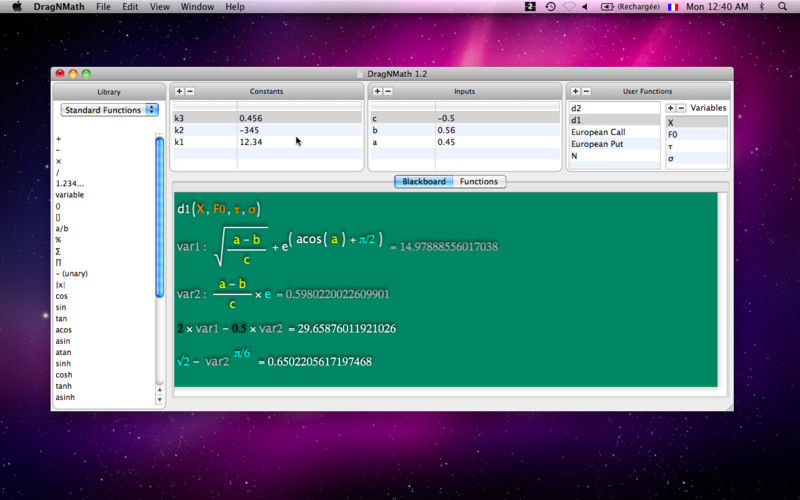Viewport: 800px width, 500px height.
Task: Open the File menu
Action: (x=103, y=7)
